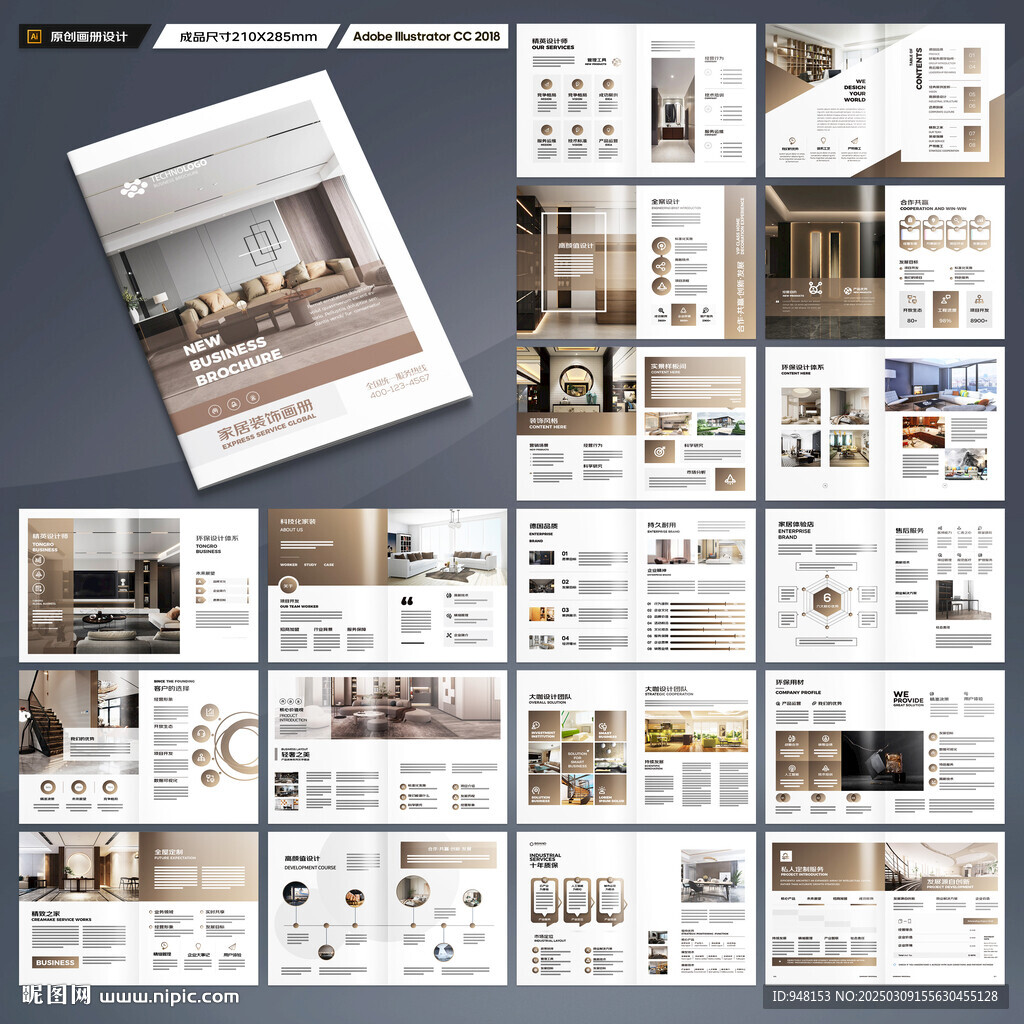The width and height of the screenshot is (1024, 1024).
Task: Click the large quotation mark icon
Action: 407,601
